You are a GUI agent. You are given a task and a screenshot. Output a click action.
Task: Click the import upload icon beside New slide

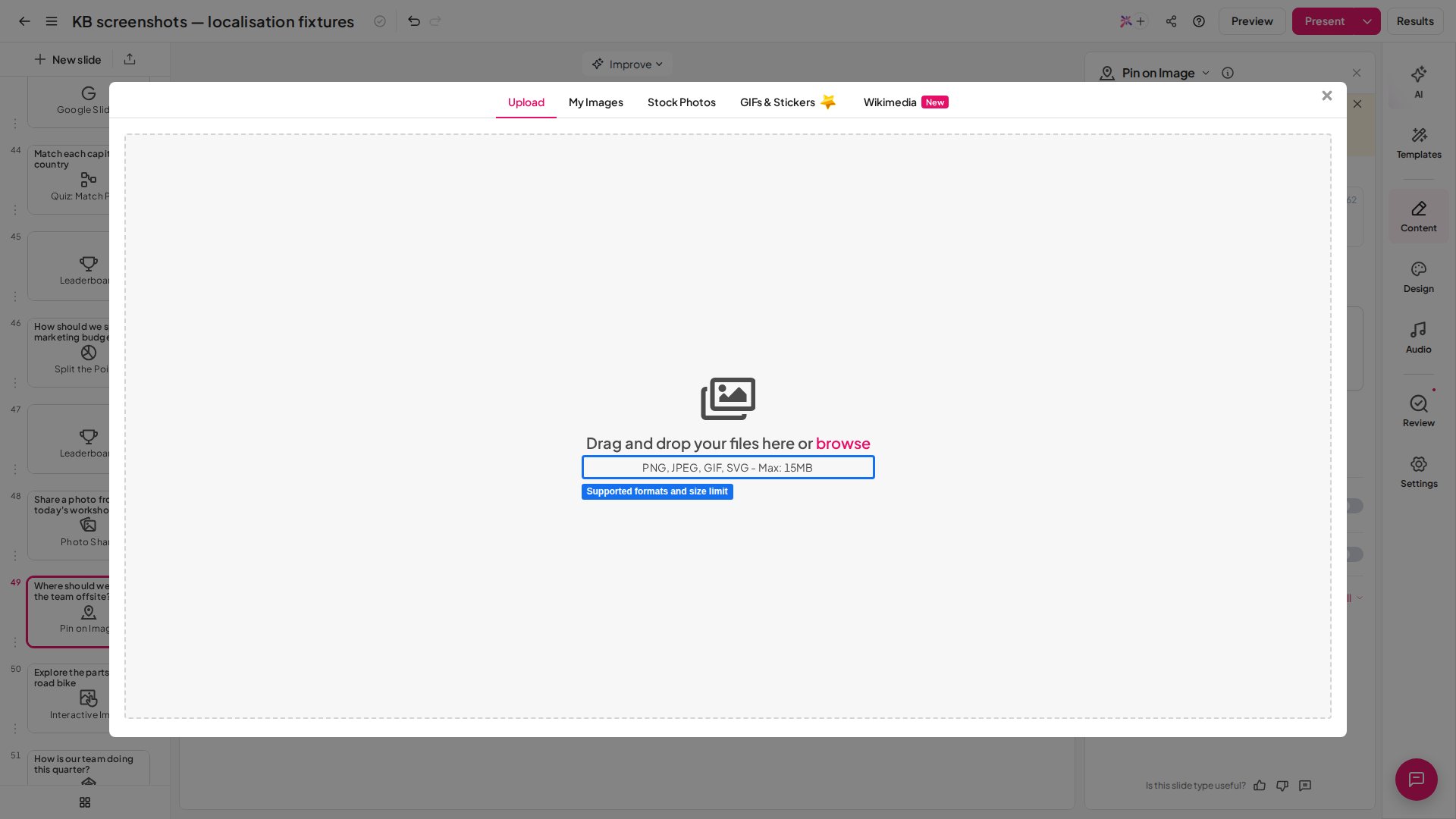tap(130, 59)
